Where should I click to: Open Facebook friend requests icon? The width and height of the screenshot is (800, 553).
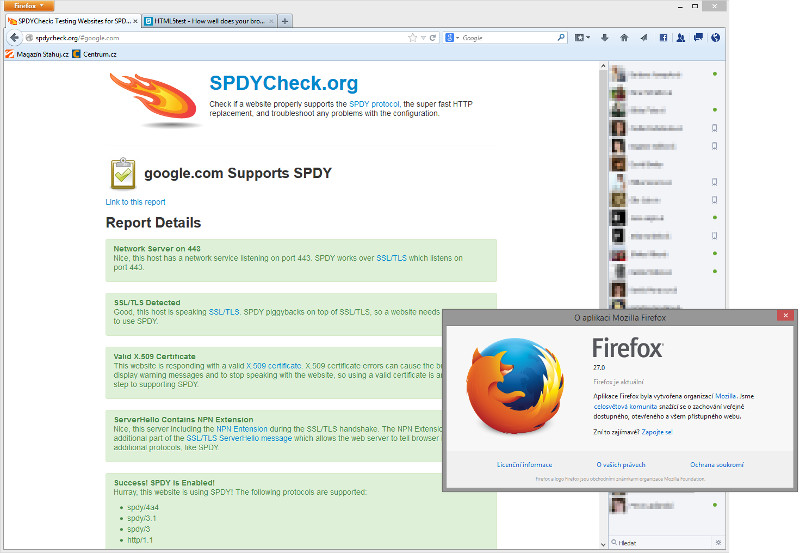tap(681, 38)
